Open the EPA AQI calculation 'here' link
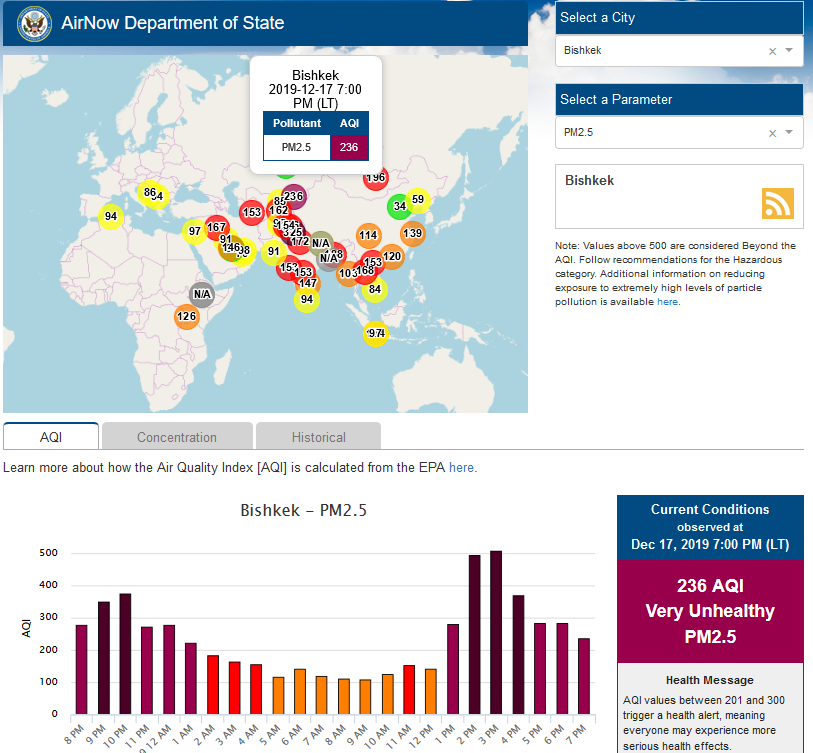This screenshot has height=753, width=813. click(462, 467)
